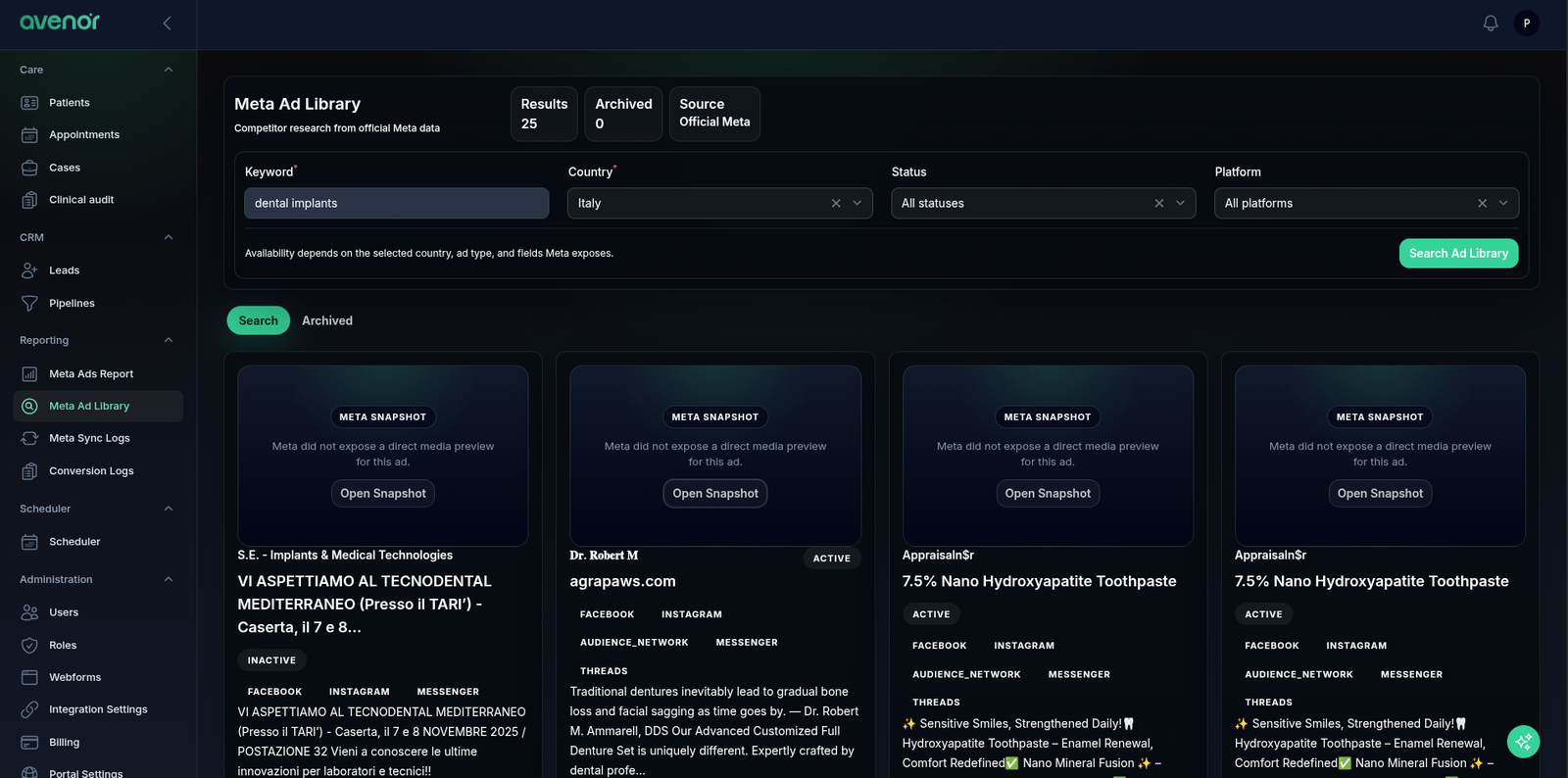
Task: Click the Archived count card
Action: click(623, 114)
